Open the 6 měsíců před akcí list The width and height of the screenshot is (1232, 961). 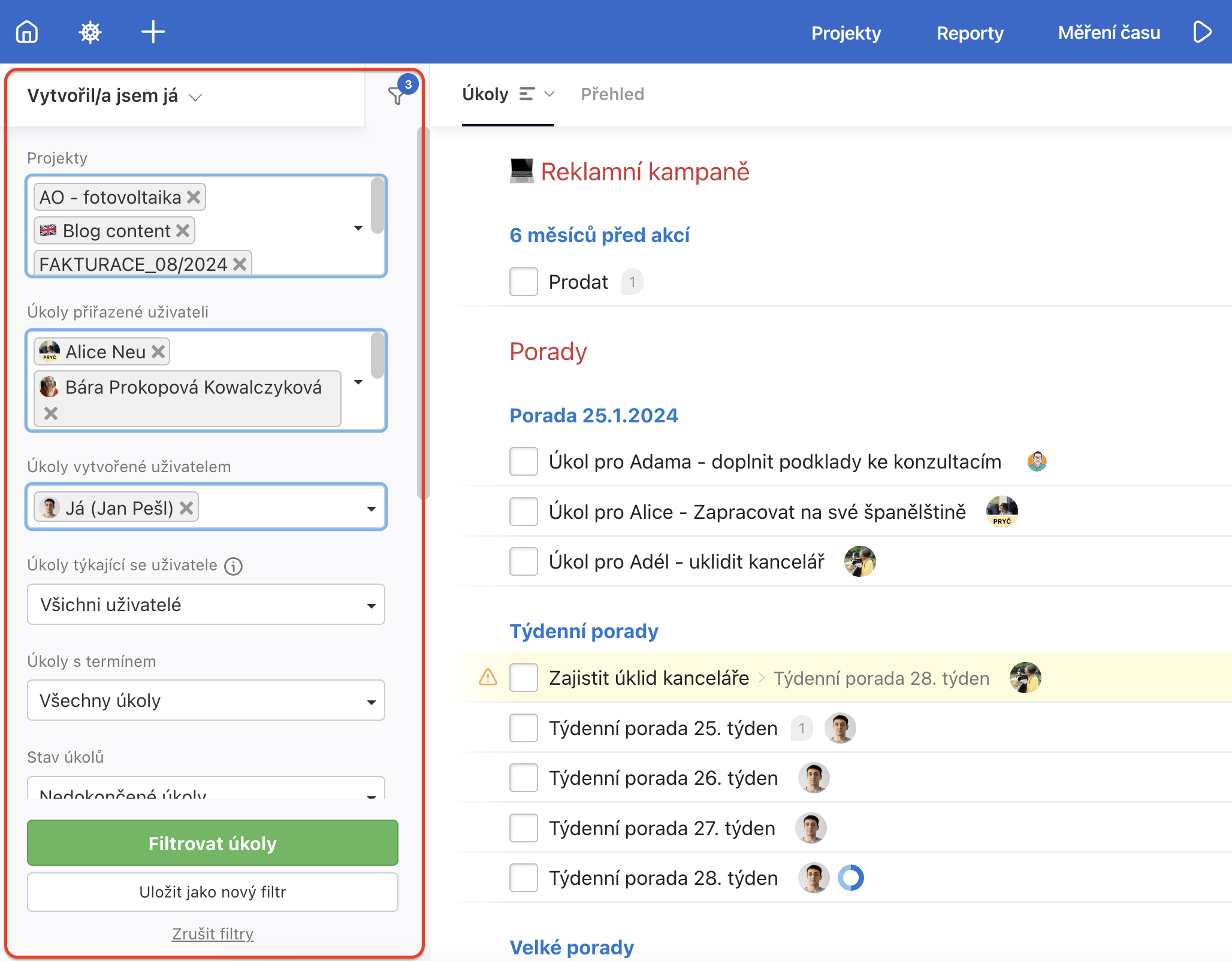[599, 235]
